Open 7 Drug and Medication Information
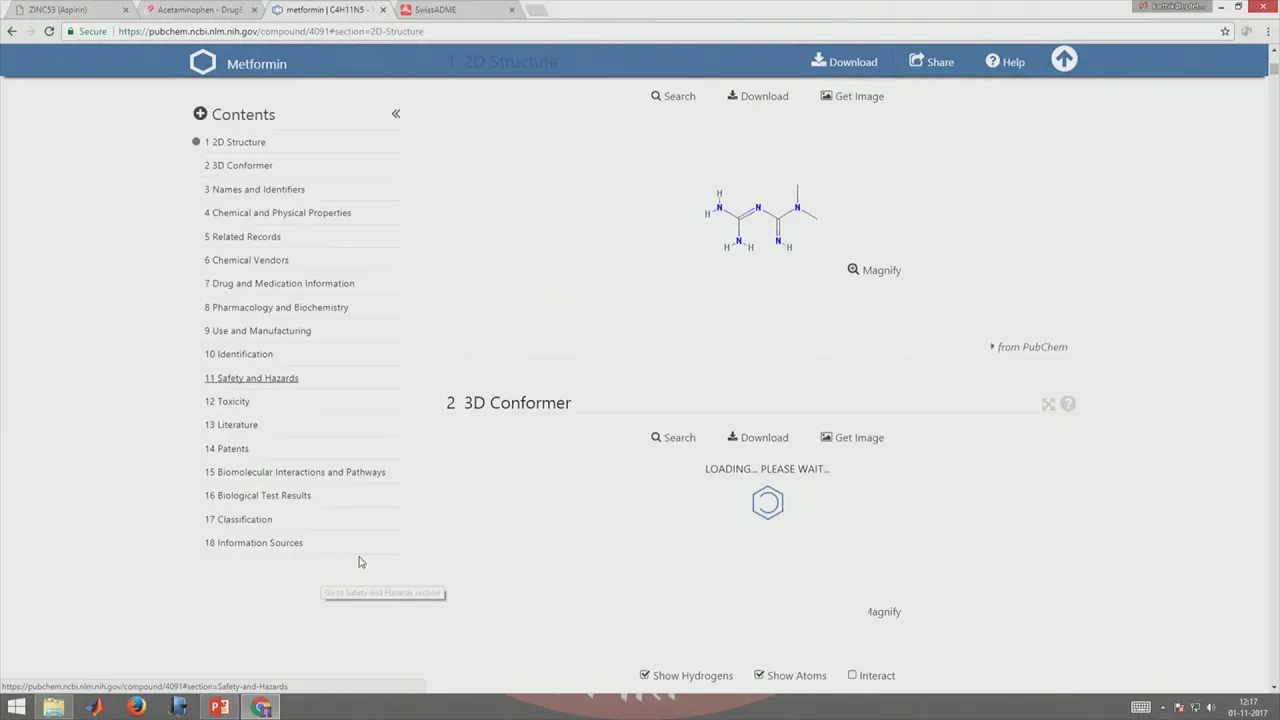This screenshot has height=720, width=1280. click(x=279, y=283)
